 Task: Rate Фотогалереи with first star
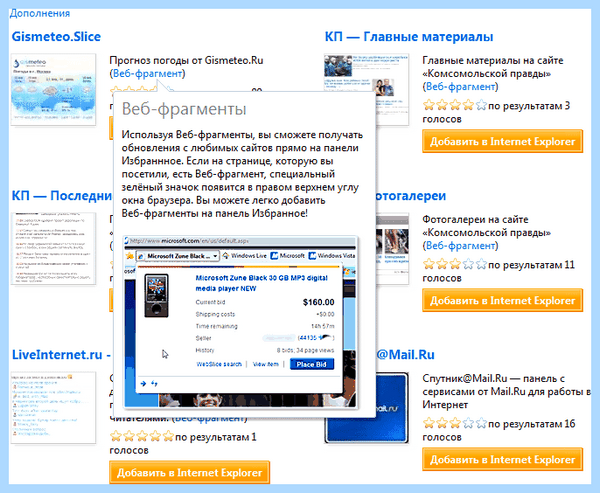click(x=429, y=264)
